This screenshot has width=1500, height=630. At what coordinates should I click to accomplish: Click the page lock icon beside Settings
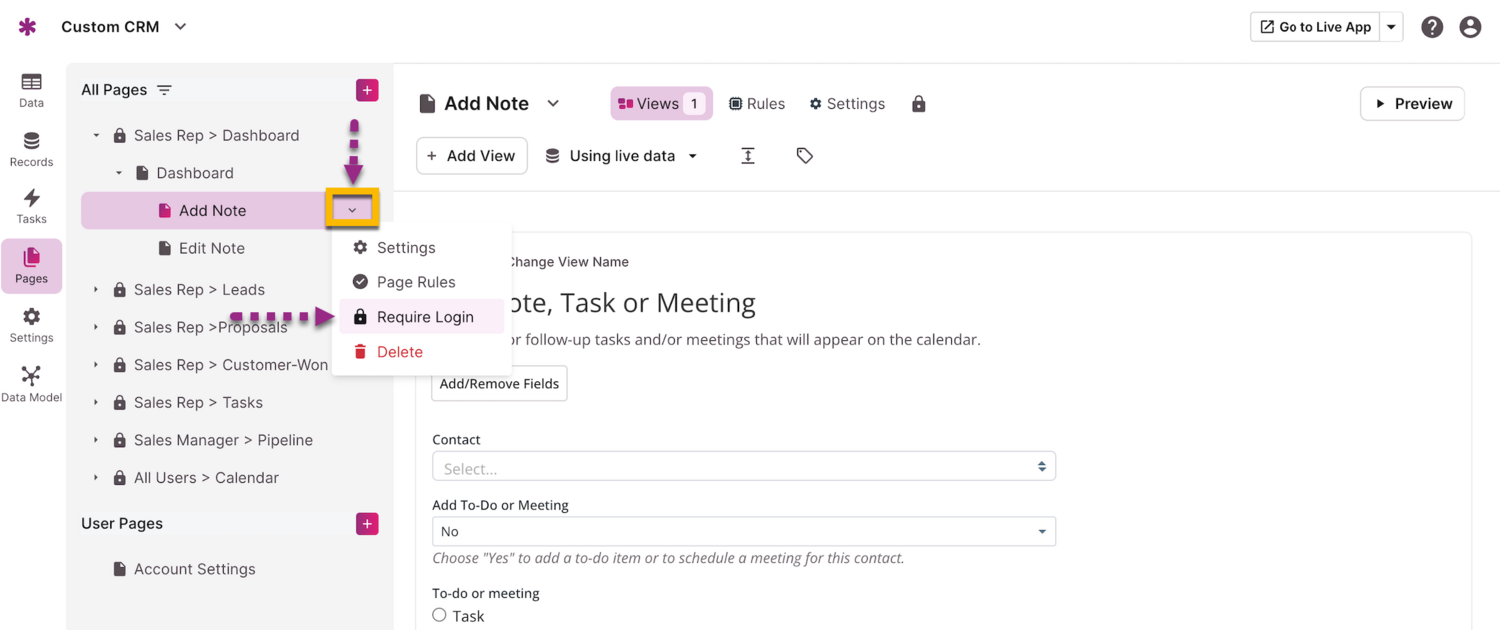pyautogui.click(x=918, y=104)
